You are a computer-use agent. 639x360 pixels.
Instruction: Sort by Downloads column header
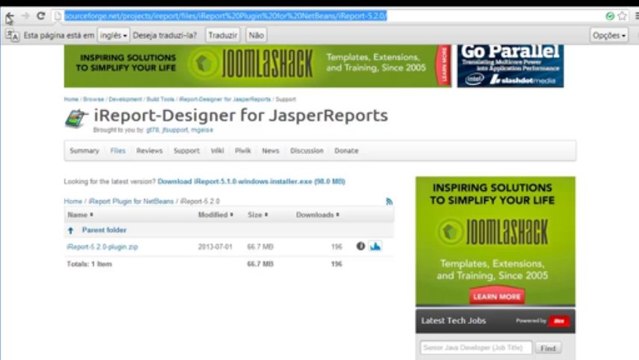click(x=317, y=215)
